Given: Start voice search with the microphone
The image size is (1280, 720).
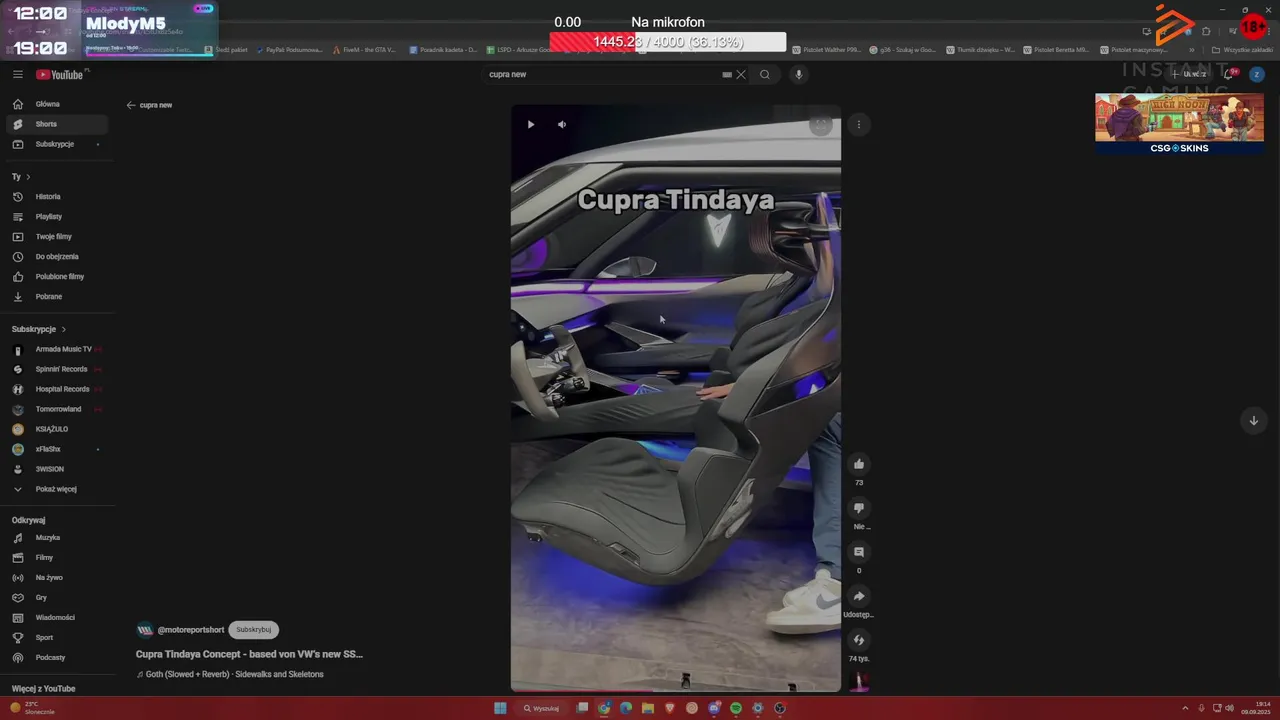Looking at the screenshot, I should coord(798,74).
